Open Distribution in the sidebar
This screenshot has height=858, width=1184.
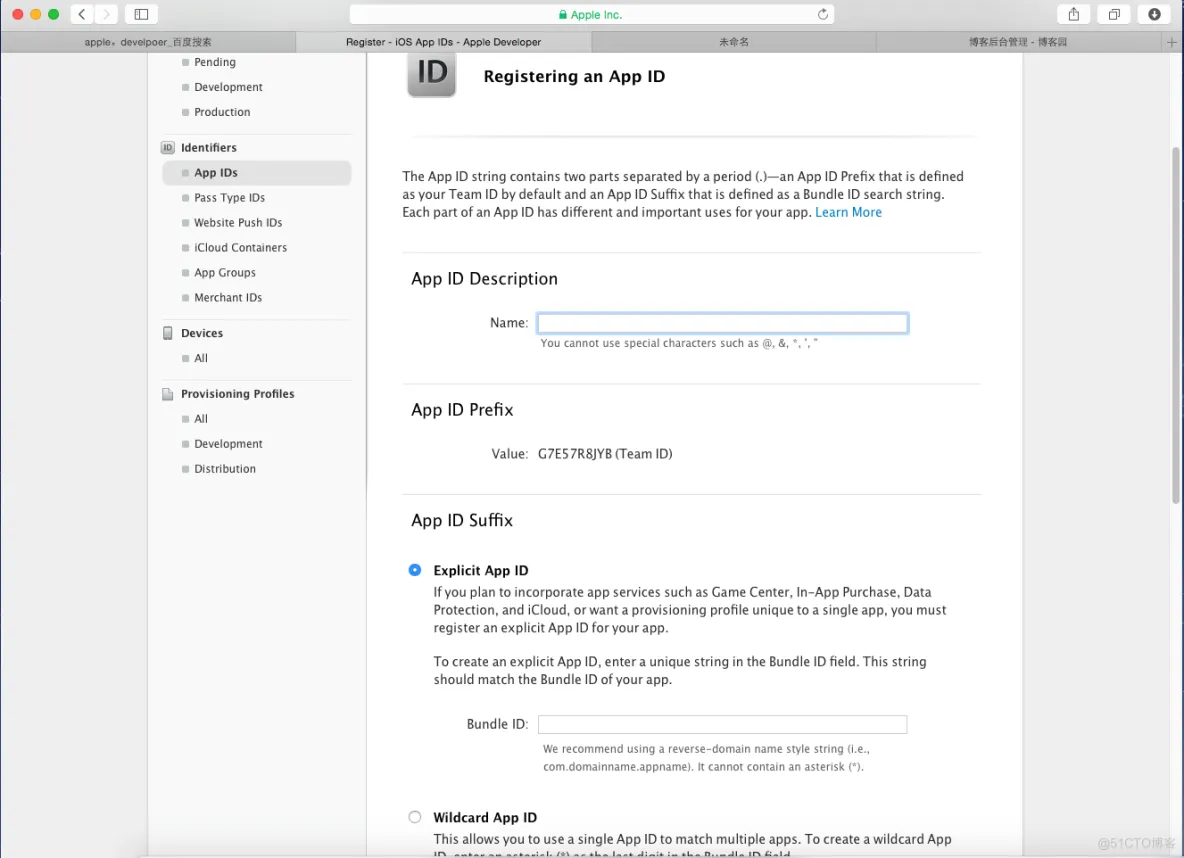225,468
